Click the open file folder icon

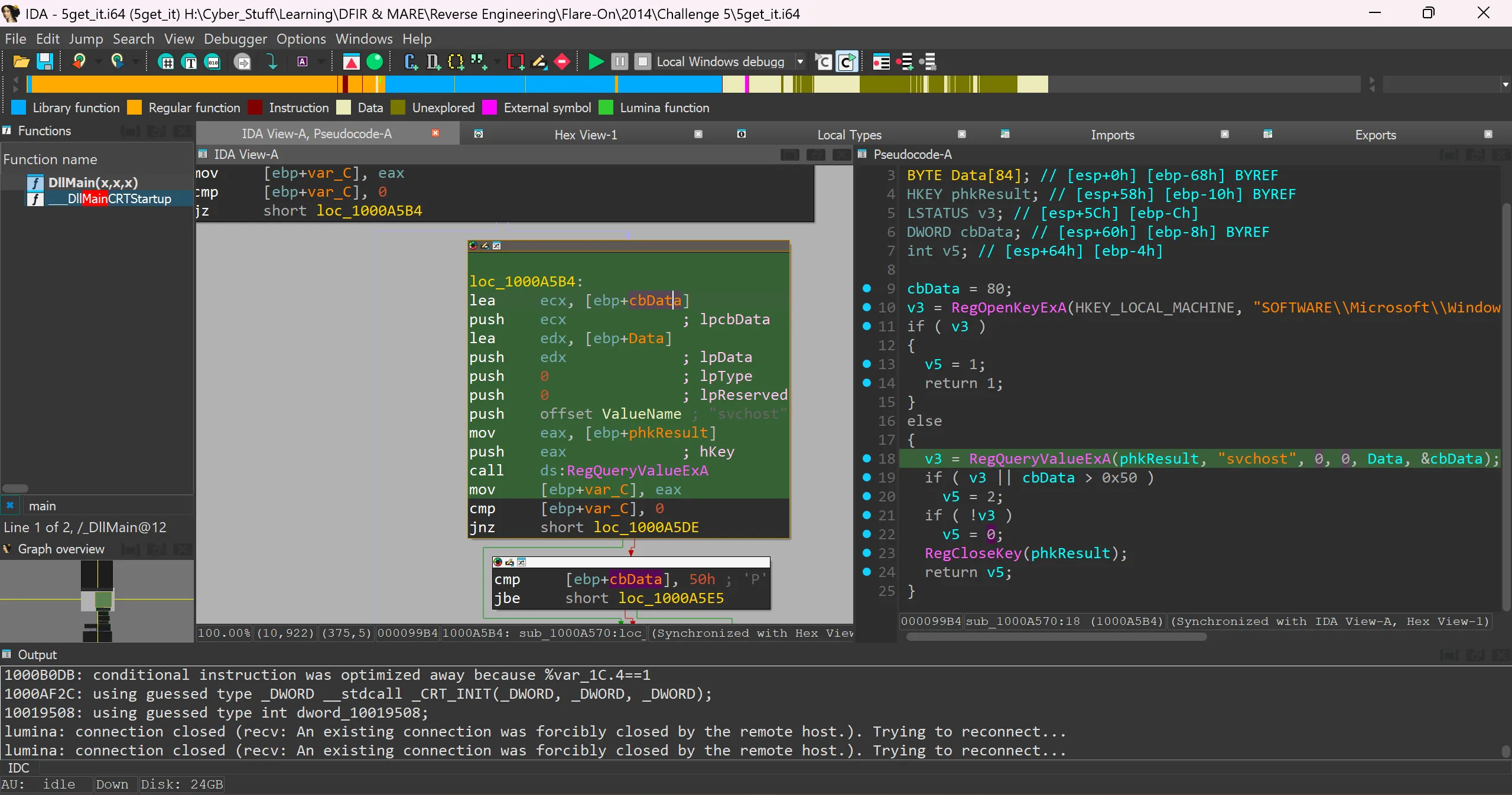21,61
